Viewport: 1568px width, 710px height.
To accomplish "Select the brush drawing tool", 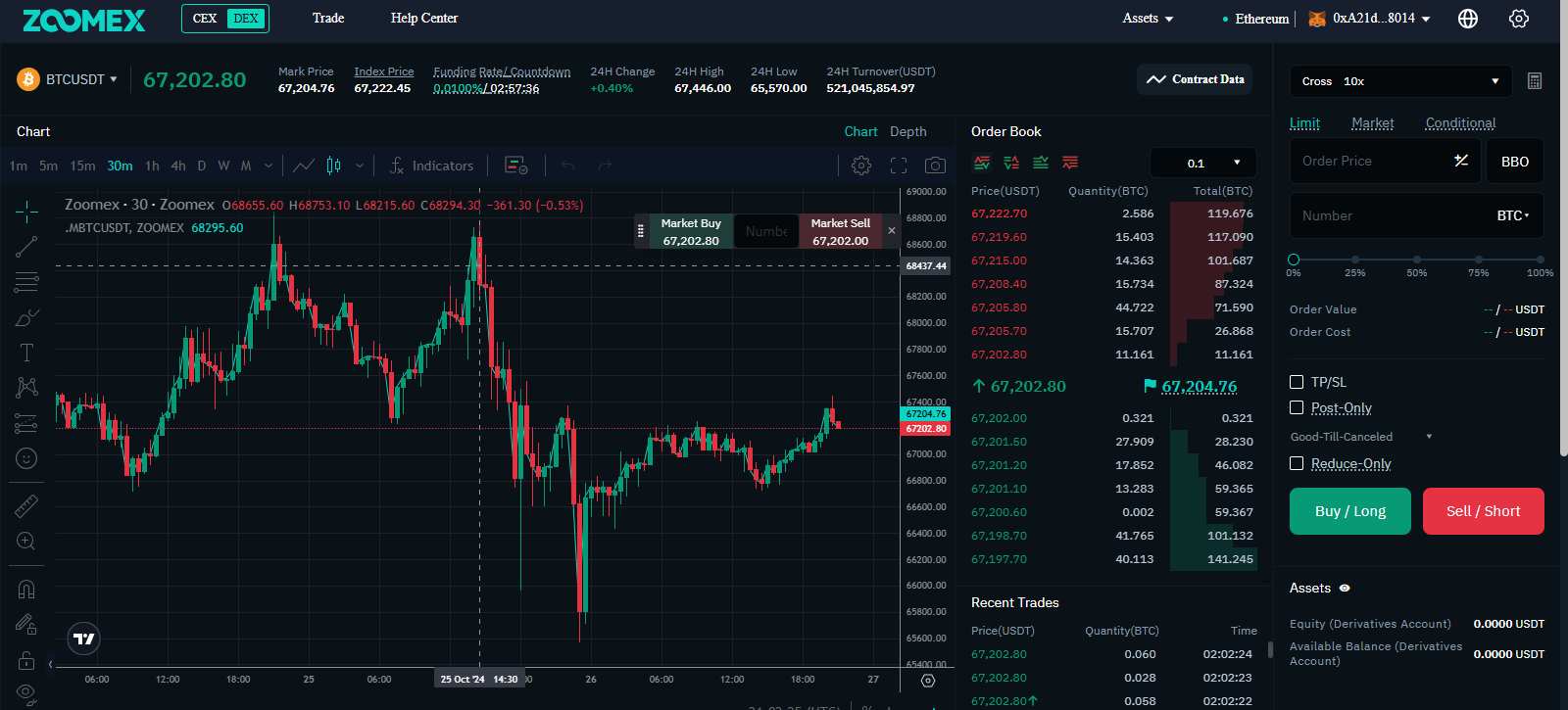I will coord(26,317).
